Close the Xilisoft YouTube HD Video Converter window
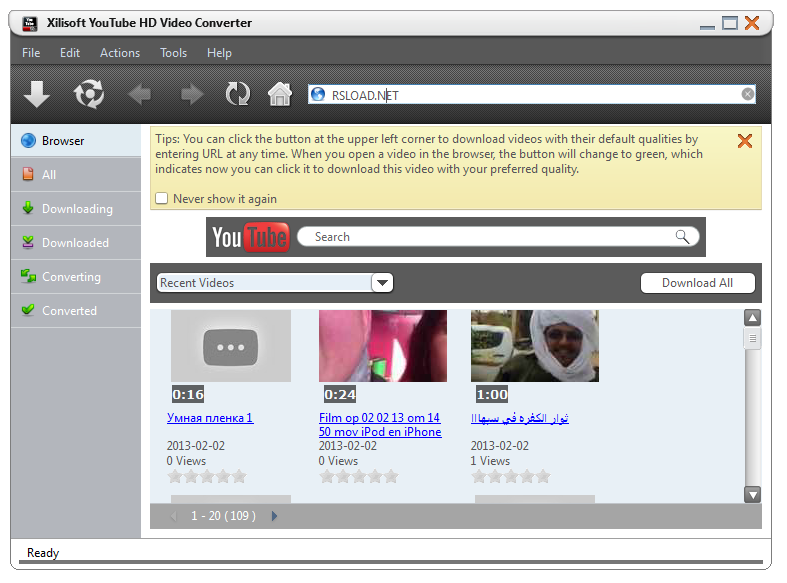This screenshot has width=787, height=583. [x=752, y=23]
